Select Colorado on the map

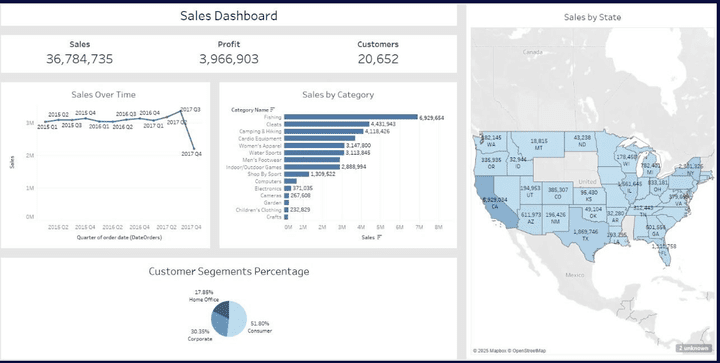point(557,193)
